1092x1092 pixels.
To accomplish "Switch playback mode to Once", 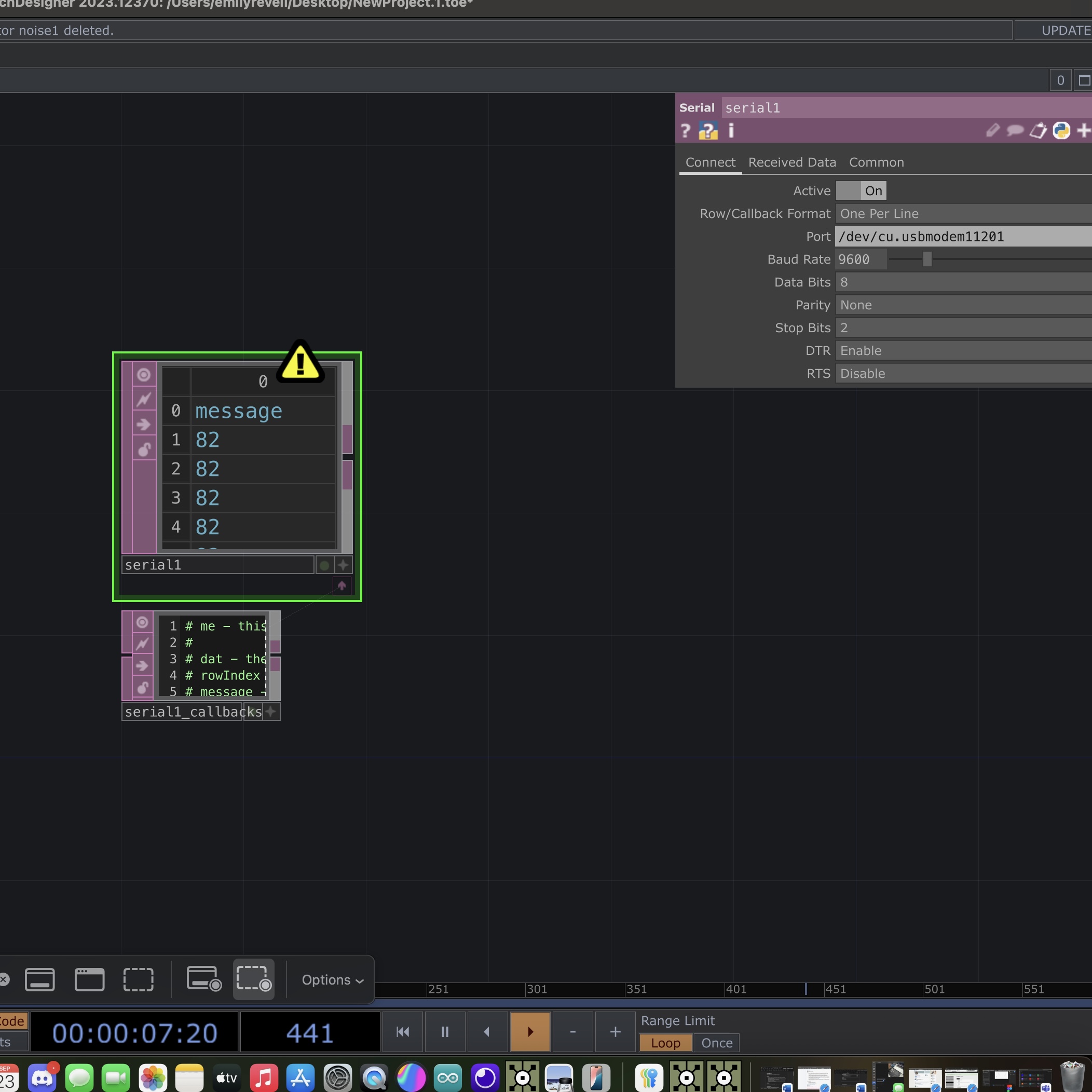I will (x=716, y=1043).
